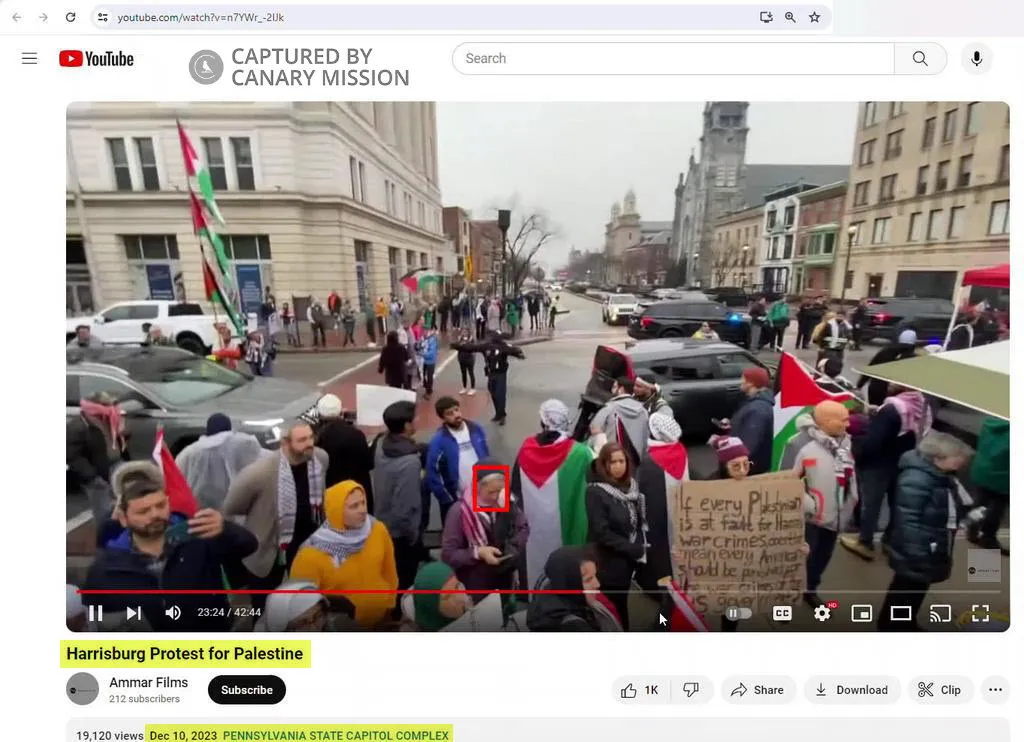Download the video
The image size is (1024, 742).
tap(852, 690)
